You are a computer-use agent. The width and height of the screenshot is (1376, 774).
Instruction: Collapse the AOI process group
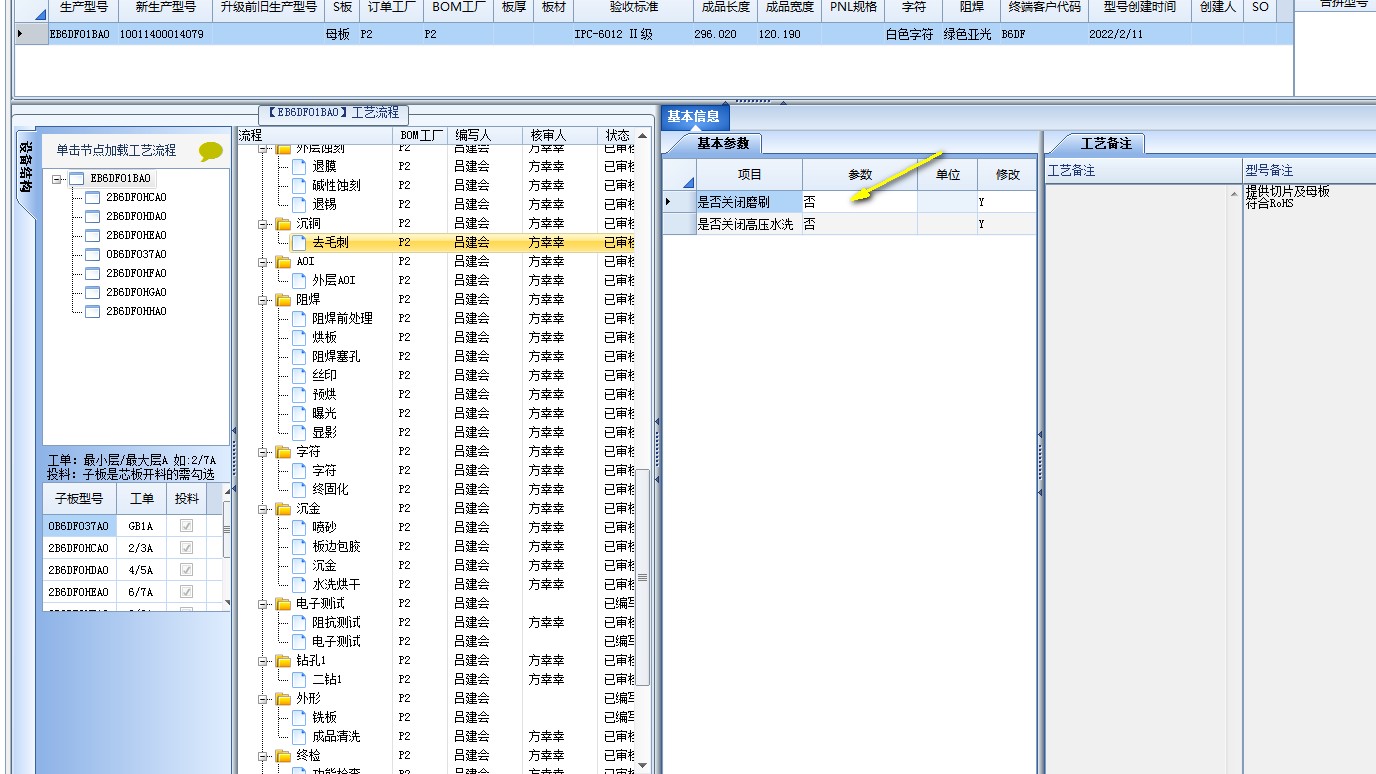[264, 262]
